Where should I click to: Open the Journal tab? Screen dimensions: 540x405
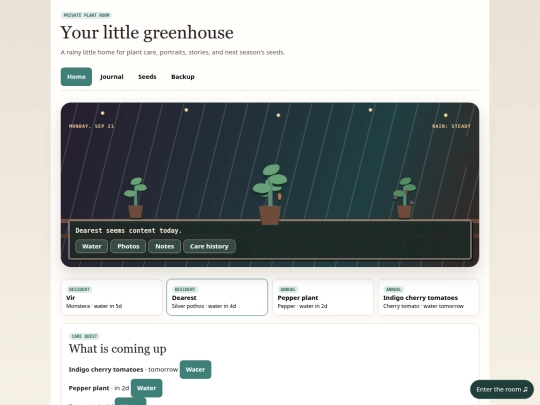[112, 76]
